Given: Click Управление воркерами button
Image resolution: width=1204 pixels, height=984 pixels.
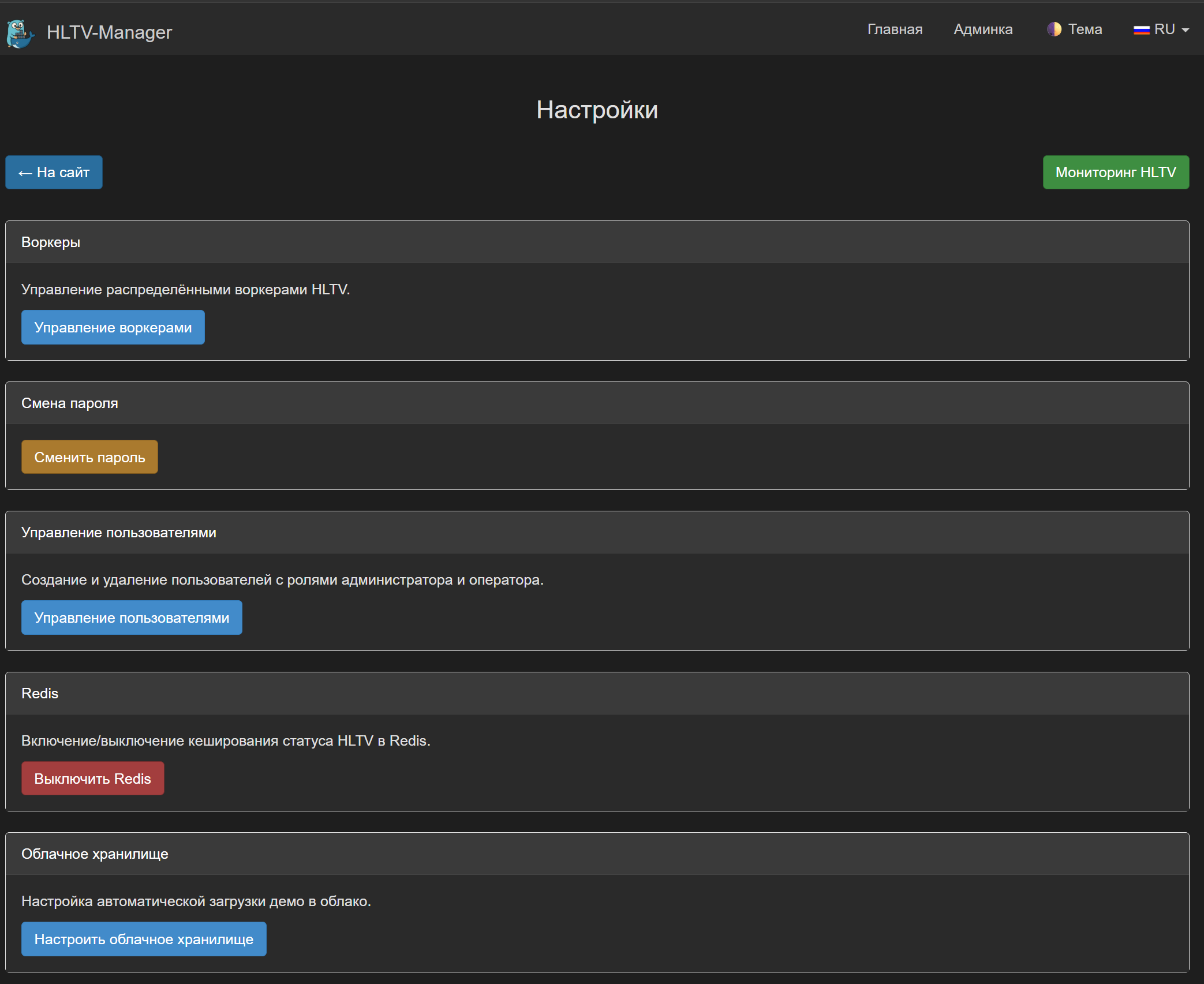Looking at the screenshot, I should [x=113, y=327].
